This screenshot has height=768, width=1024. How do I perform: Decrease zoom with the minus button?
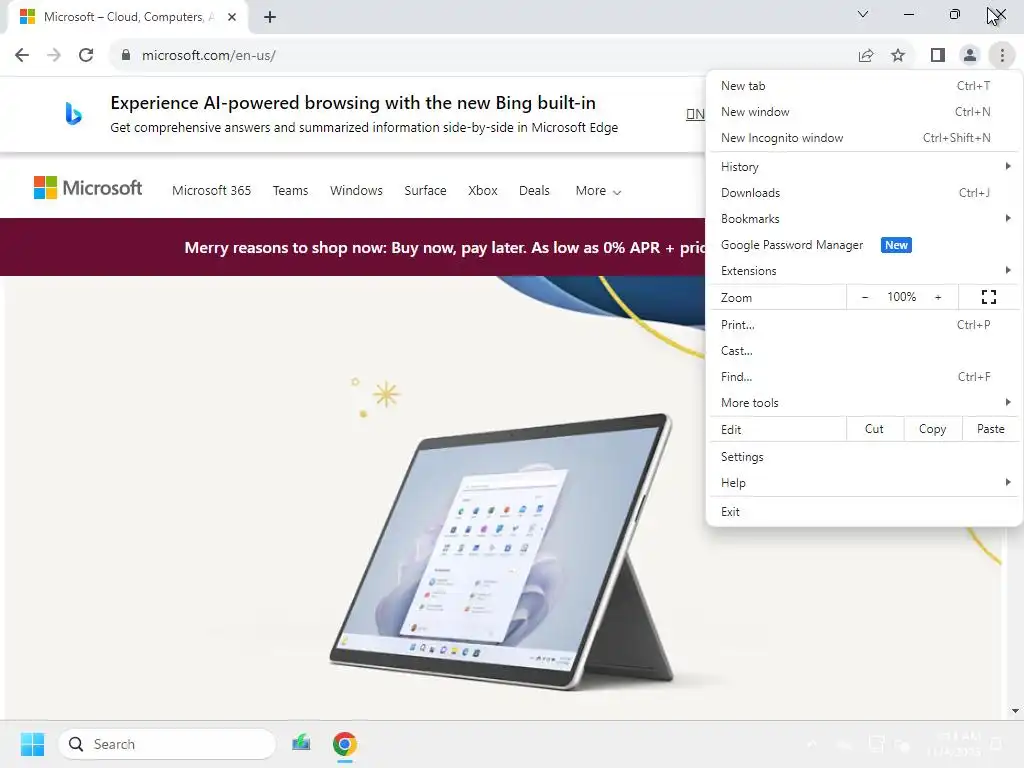click(x=865, y=297)
